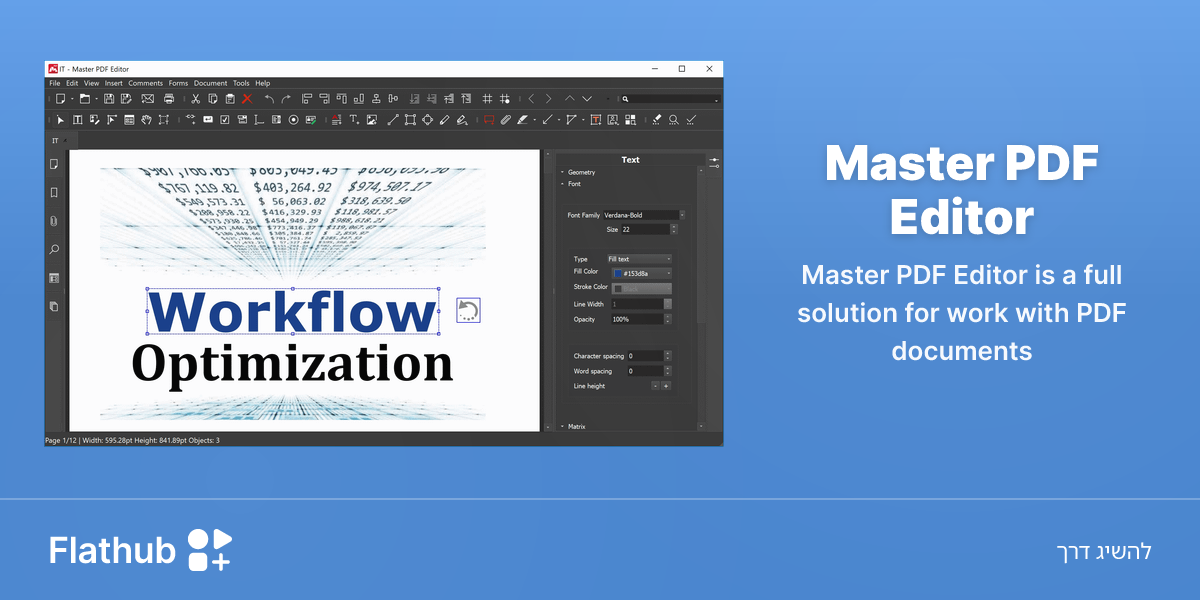Insert a radio button form field icon

point(293,120)
